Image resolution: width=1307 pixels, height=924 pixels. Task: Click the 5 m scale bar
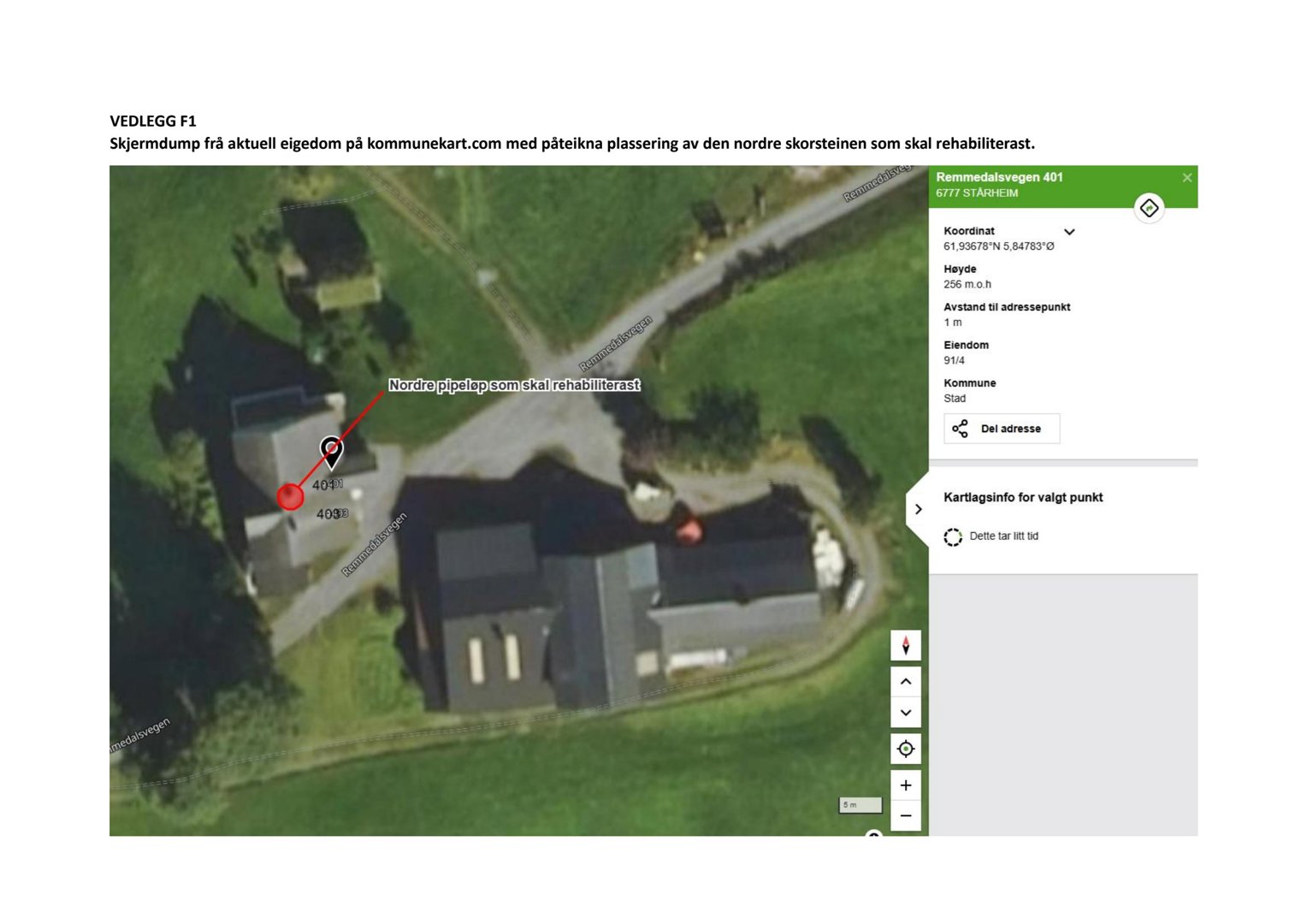(x=860, y=805)
